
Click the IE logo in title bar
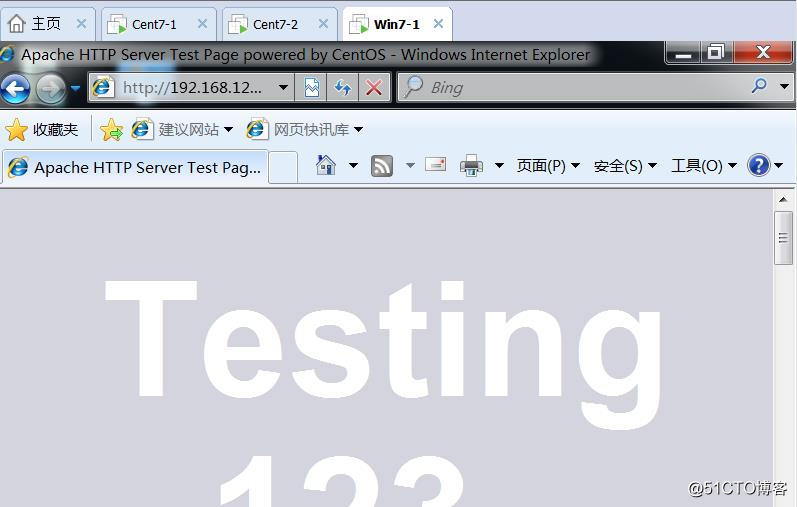(7, 54)
